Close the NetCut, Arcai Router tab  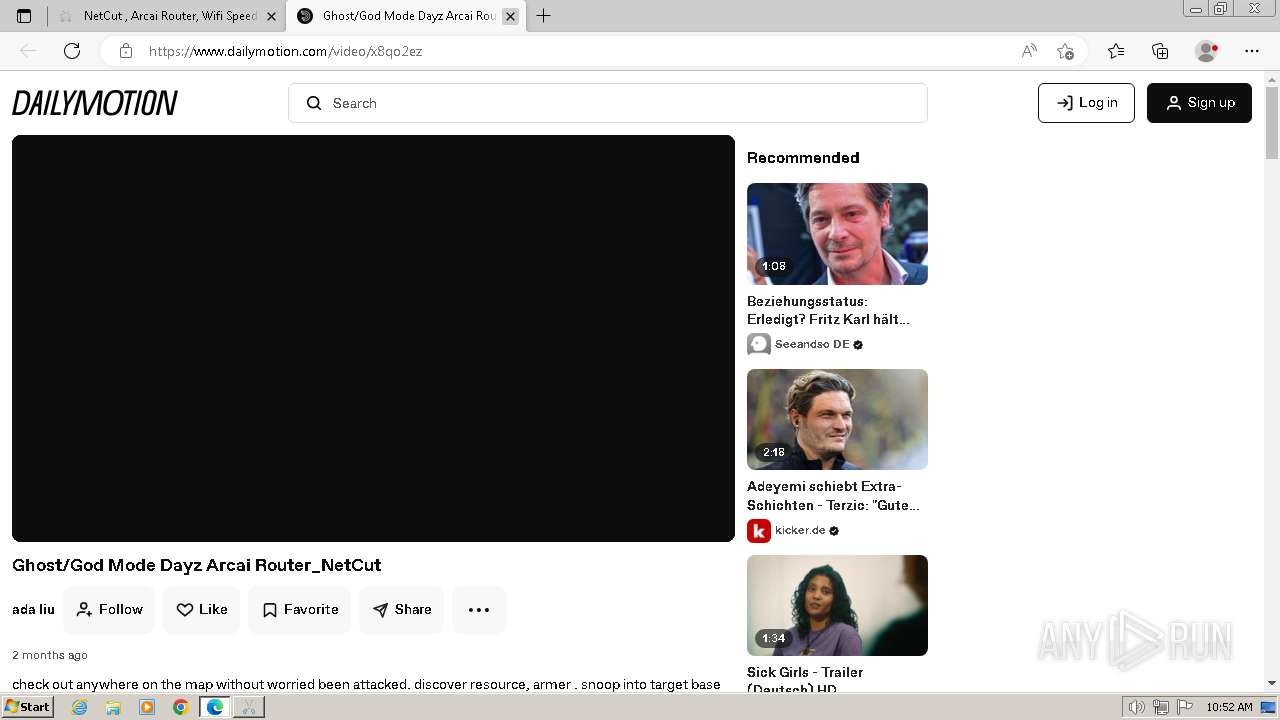tap(271, 16)
